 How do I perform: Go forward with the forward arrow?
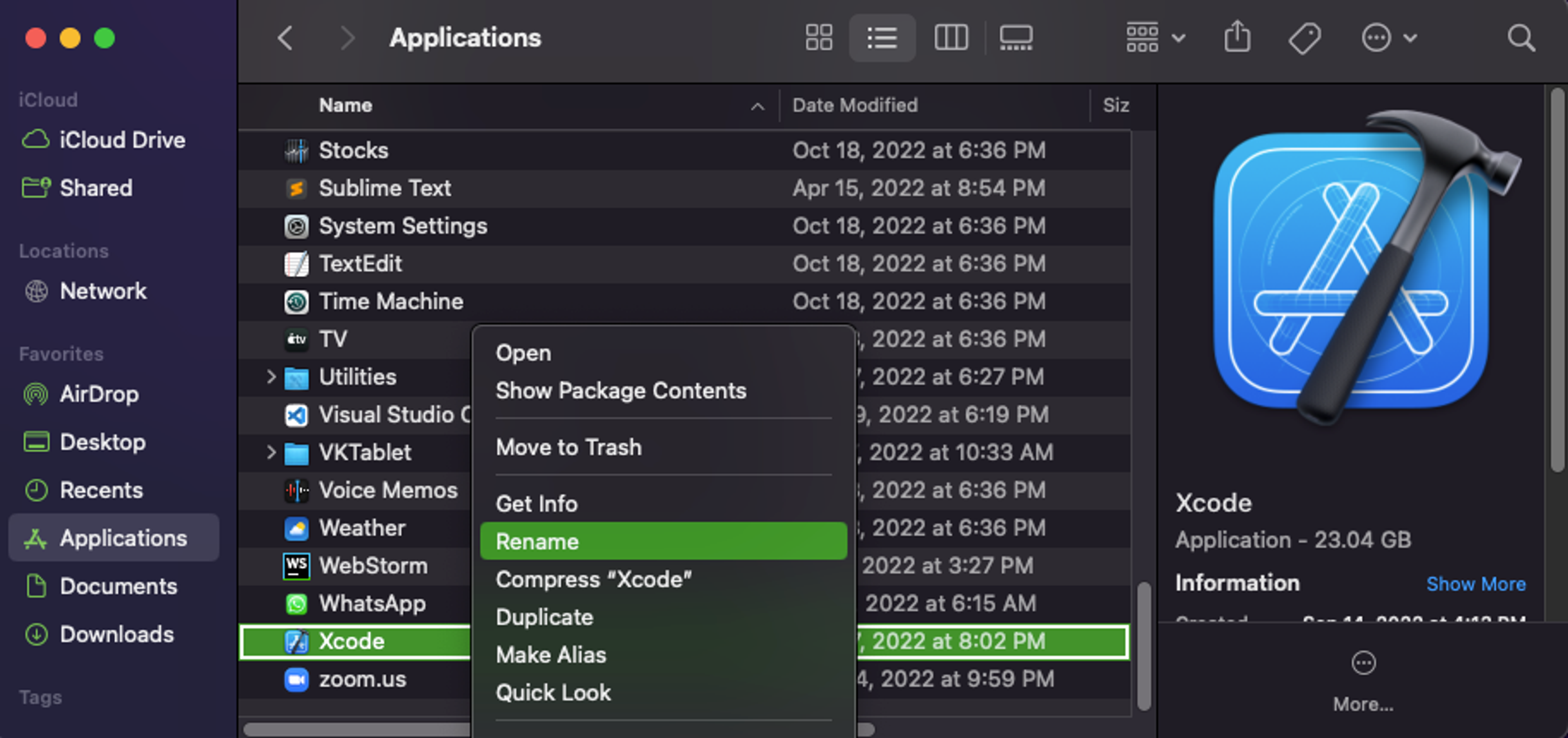347,38
